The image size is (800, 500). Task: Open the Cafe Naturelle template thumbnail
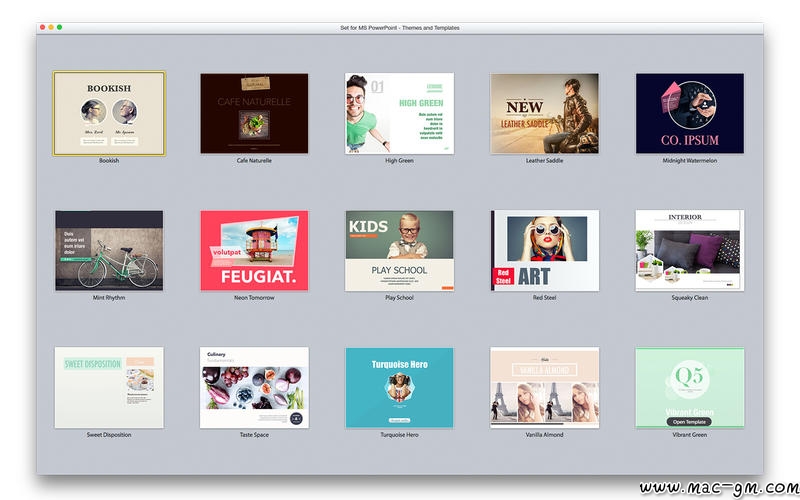pyautogui.click(x=254, y=113)
